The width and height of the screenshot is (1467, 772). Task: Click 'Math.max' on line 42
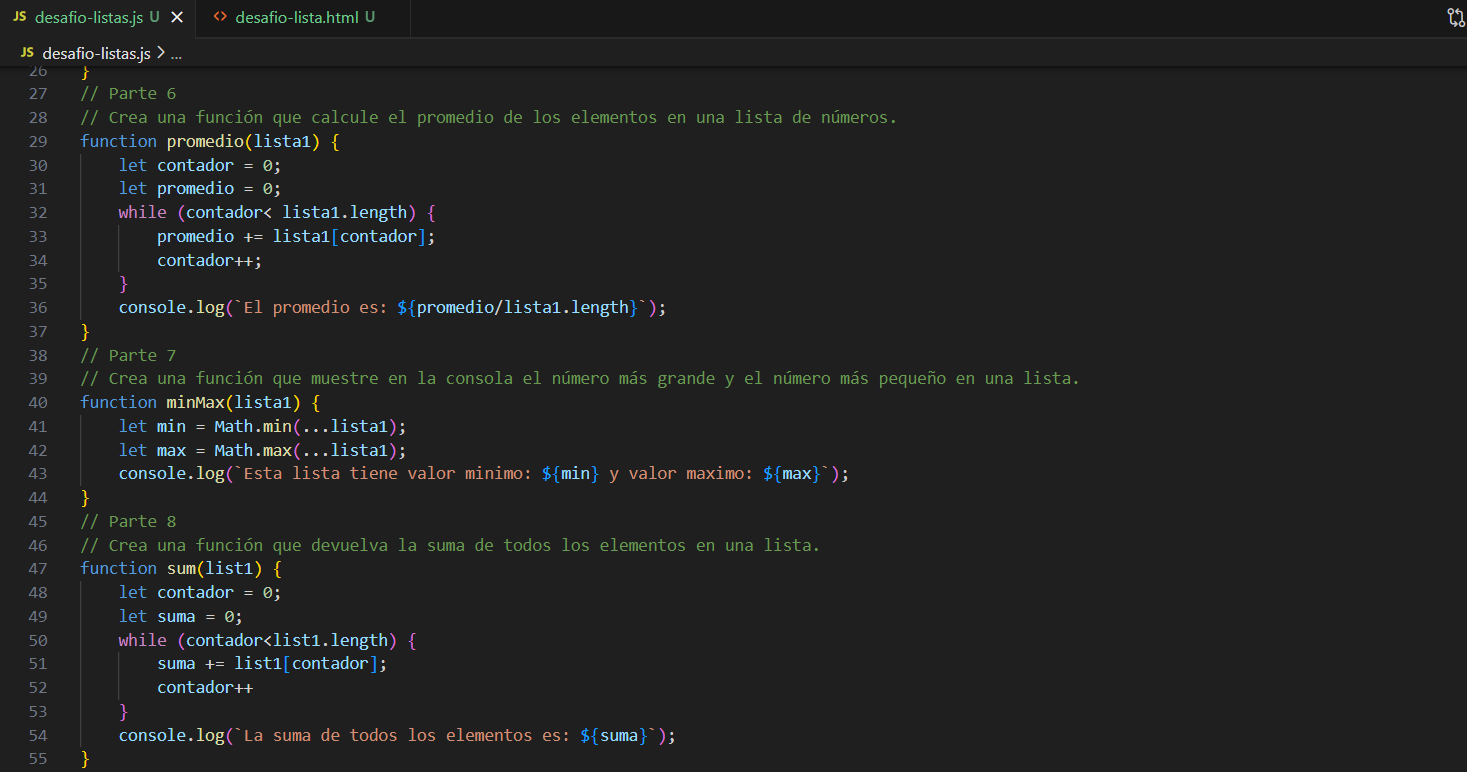(x=253, y=450)
